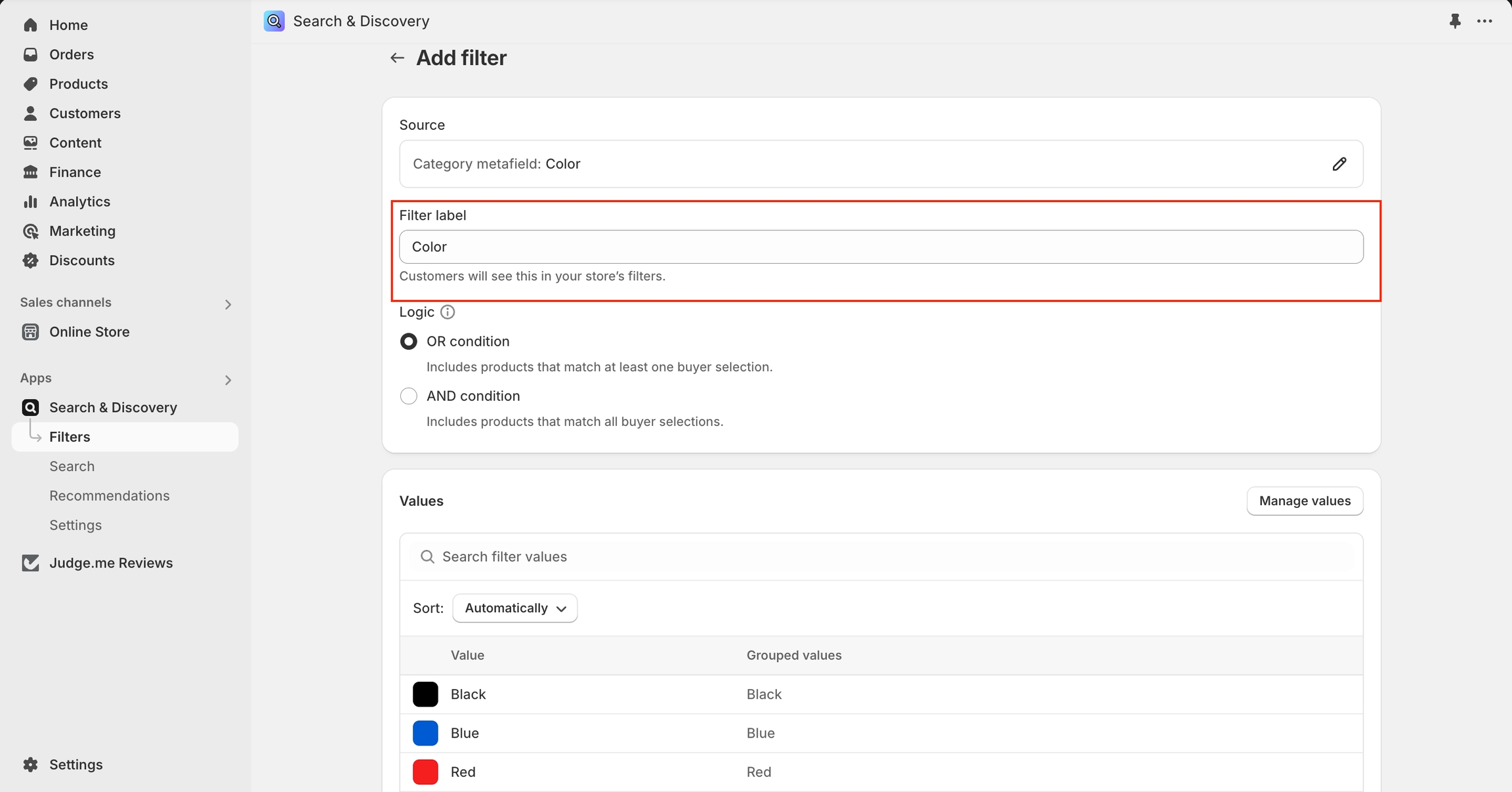Go to Analytics in the sidebar
Viewport: 1512px width, 792px height.
tap(79, 201)
